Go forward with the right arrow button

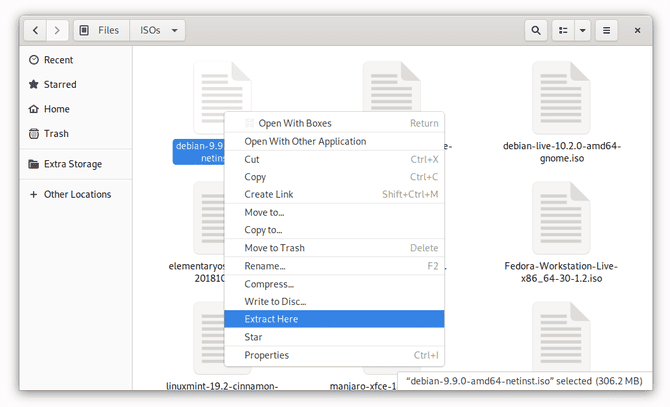57,30
